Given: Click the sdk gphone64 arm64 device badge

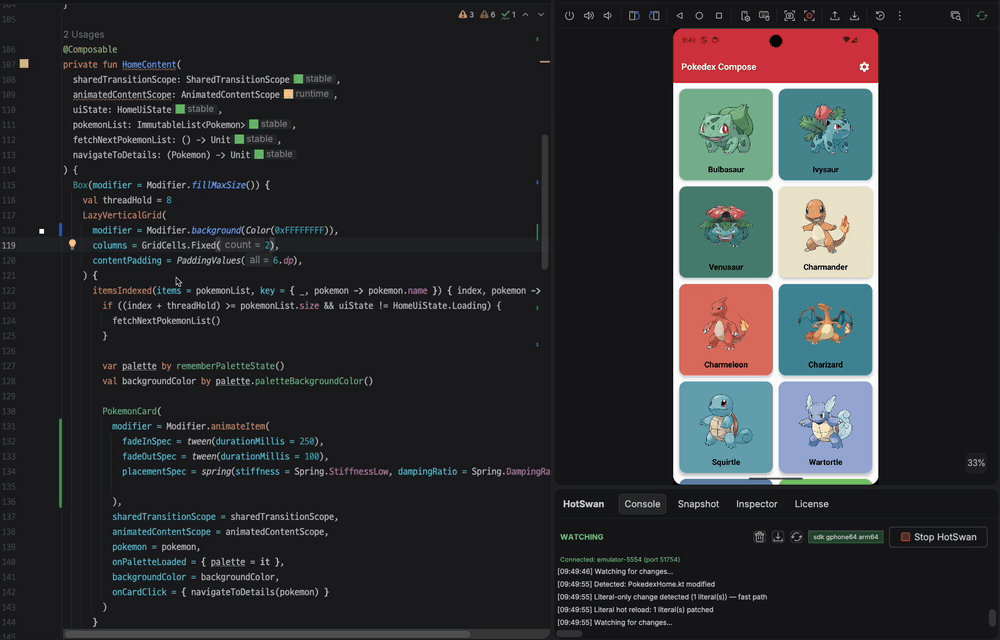Looking at the screenshot, I should pyautogui.click(x=846, y=537).
